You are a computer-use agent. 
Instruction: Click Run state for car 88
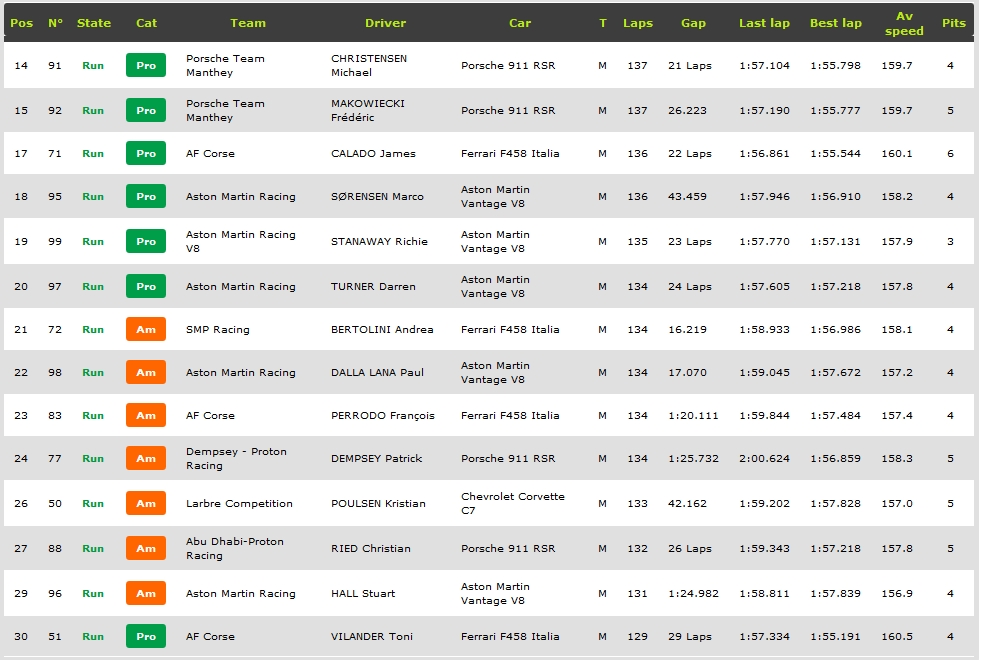coord(93,549)
